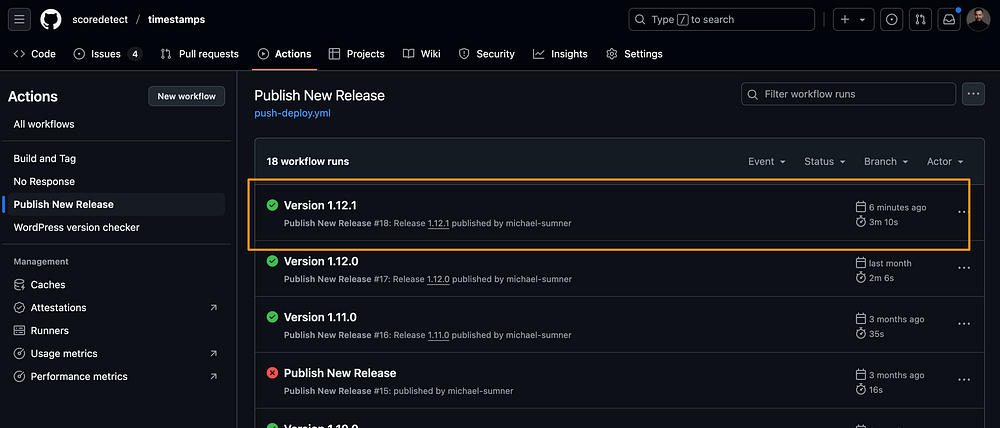Switch to the Settings tab

click(x=634, y=54)
